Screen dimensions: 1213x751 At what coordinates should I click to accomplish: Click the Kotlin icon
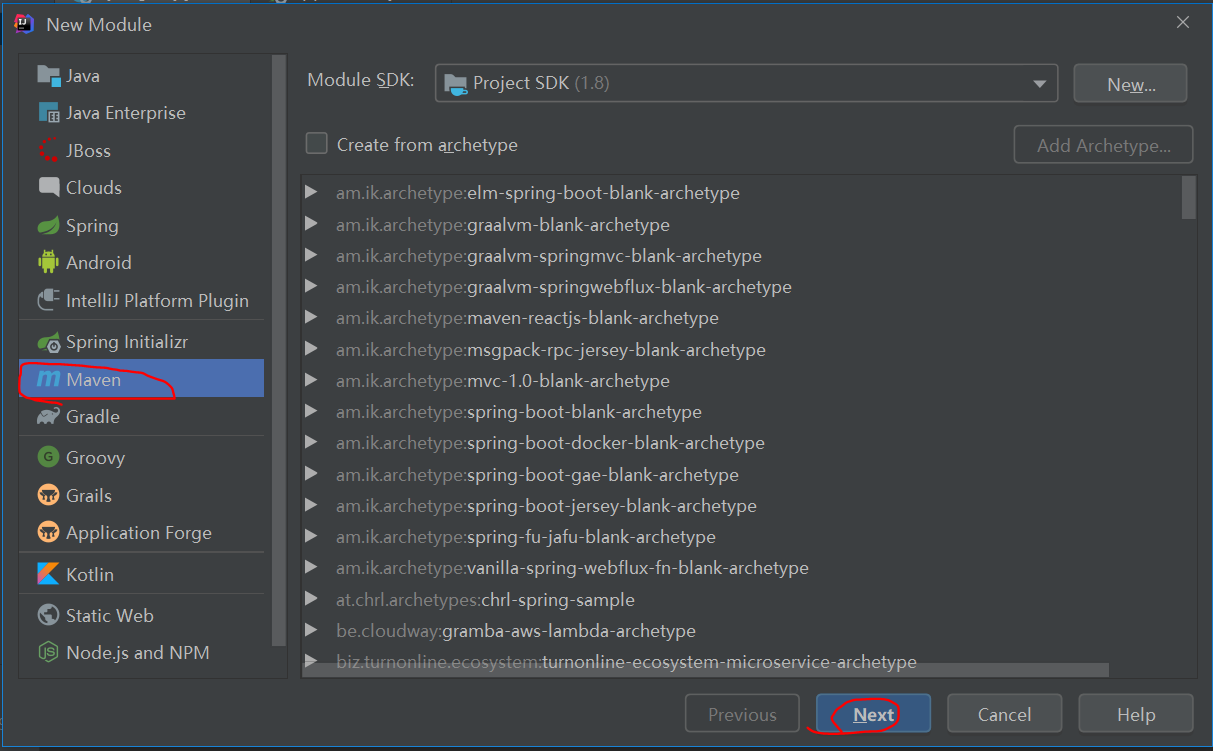pyautogui.click(x=49, y=574)
